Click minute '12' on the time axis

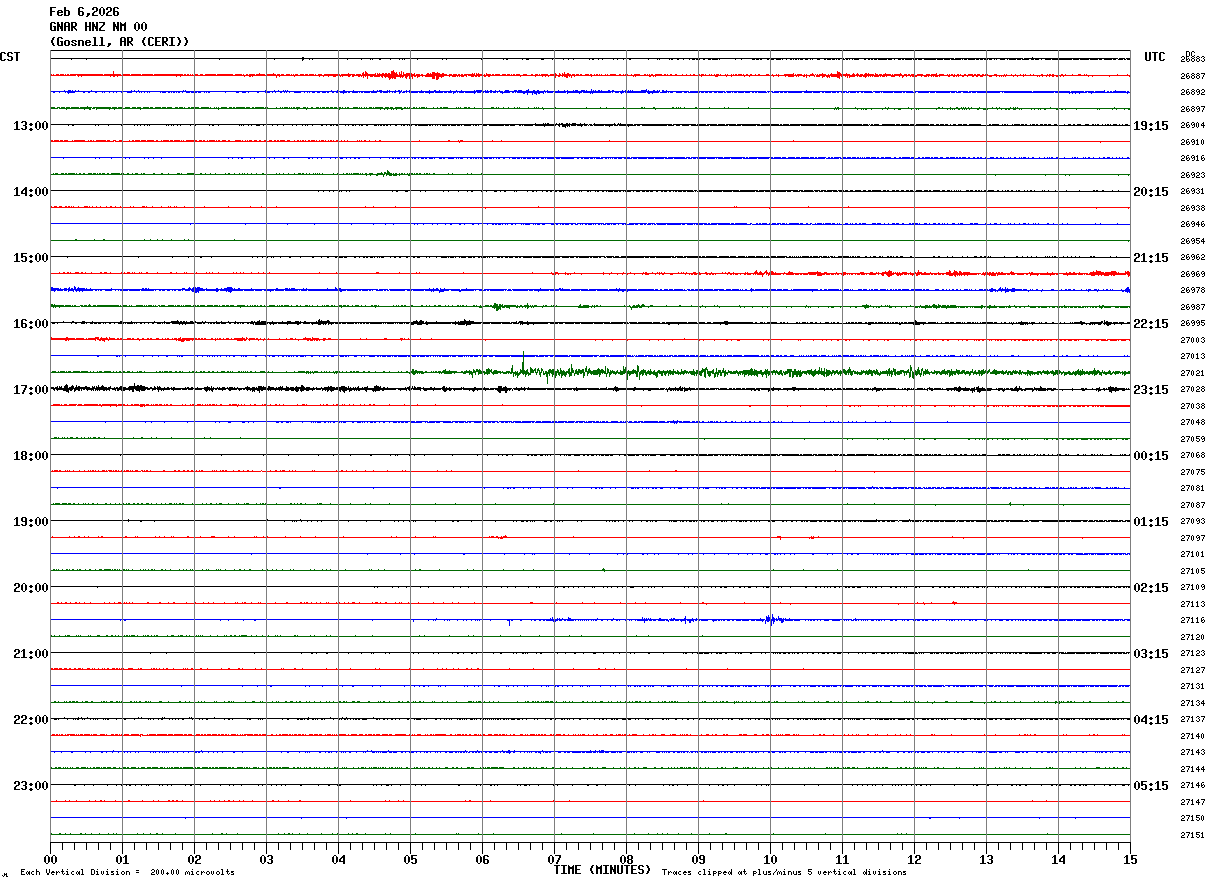[x=914, y=859]
